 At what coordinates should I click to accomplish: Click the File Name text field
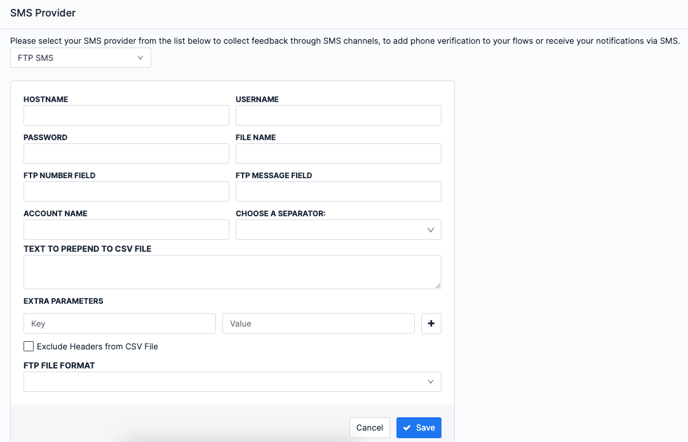(338, 154)
